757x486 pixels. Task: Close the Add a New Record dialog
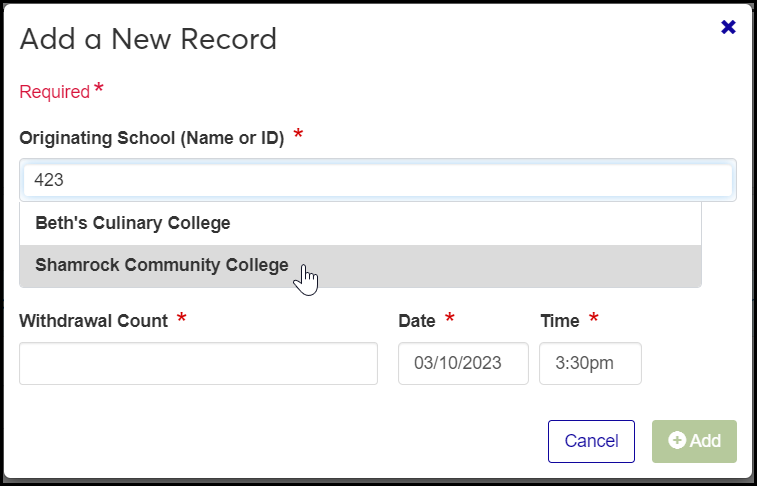(x=728, y=28)
